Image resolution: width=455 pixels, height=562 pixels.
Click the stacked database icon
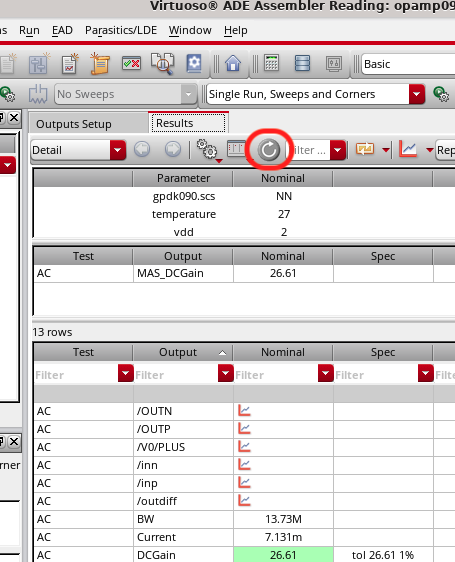click(x=302, y=63)
